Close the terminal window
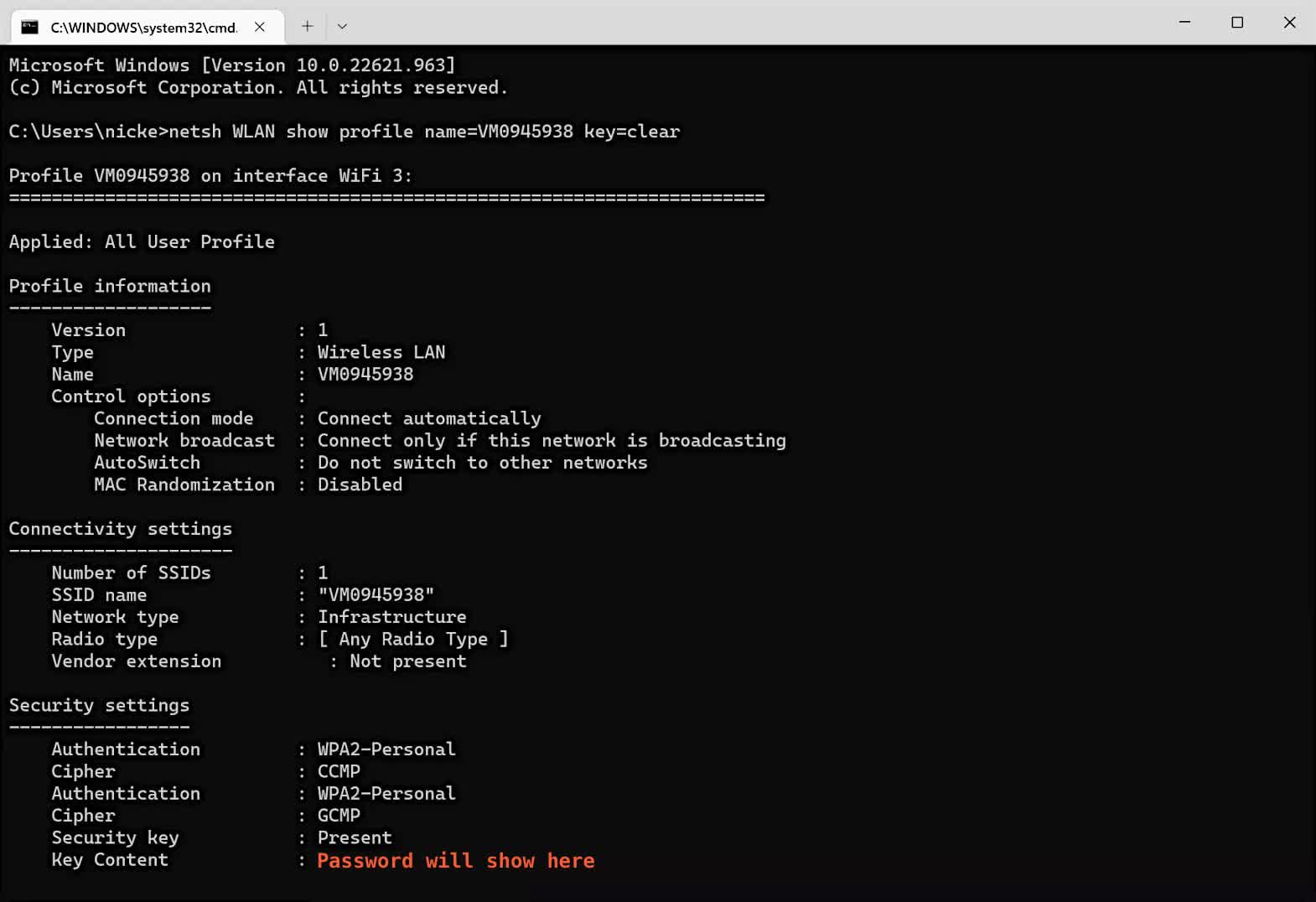Viewport: 1316px width, 902px height. point(1289,23)
